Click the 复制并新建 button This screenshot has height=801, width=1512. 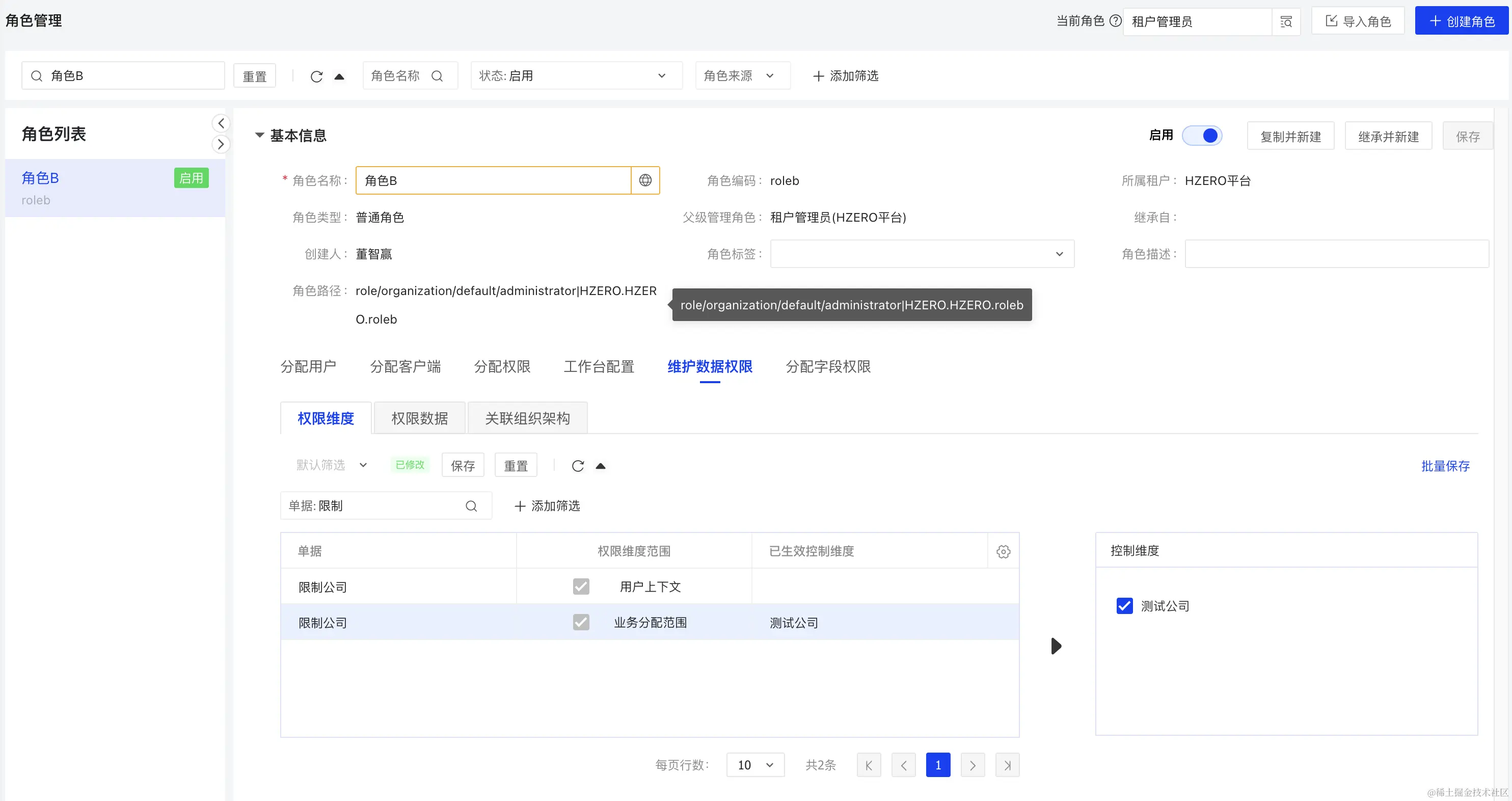1291,136
